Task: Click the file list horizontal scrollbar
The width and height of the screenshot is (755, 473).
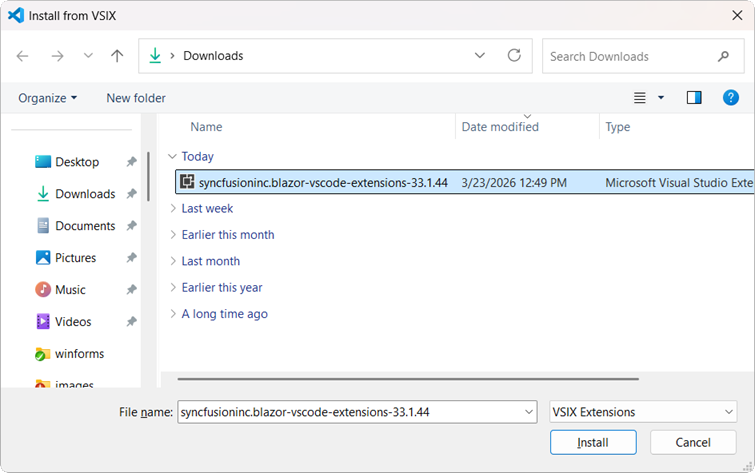Action: tap(408, 379)
